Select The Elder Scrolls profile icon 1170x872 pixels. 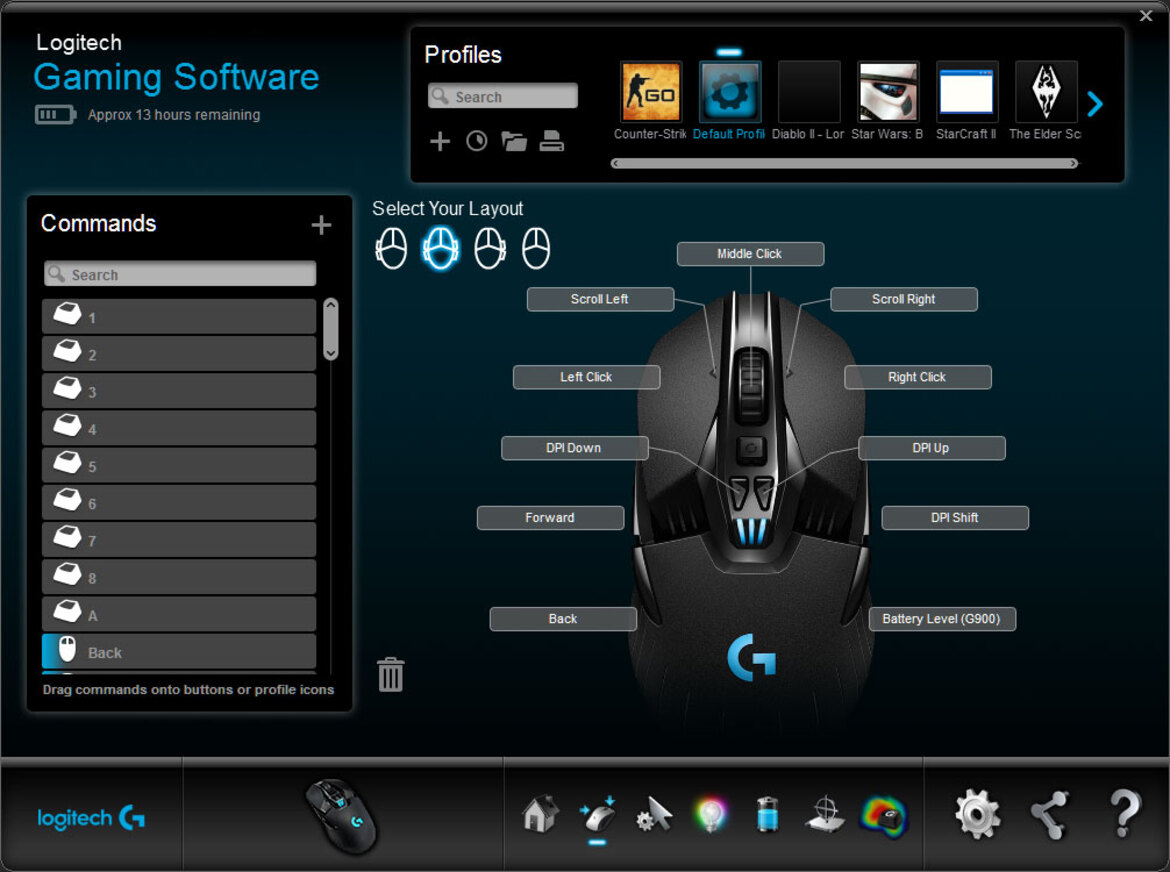[x=1046, y=92]
